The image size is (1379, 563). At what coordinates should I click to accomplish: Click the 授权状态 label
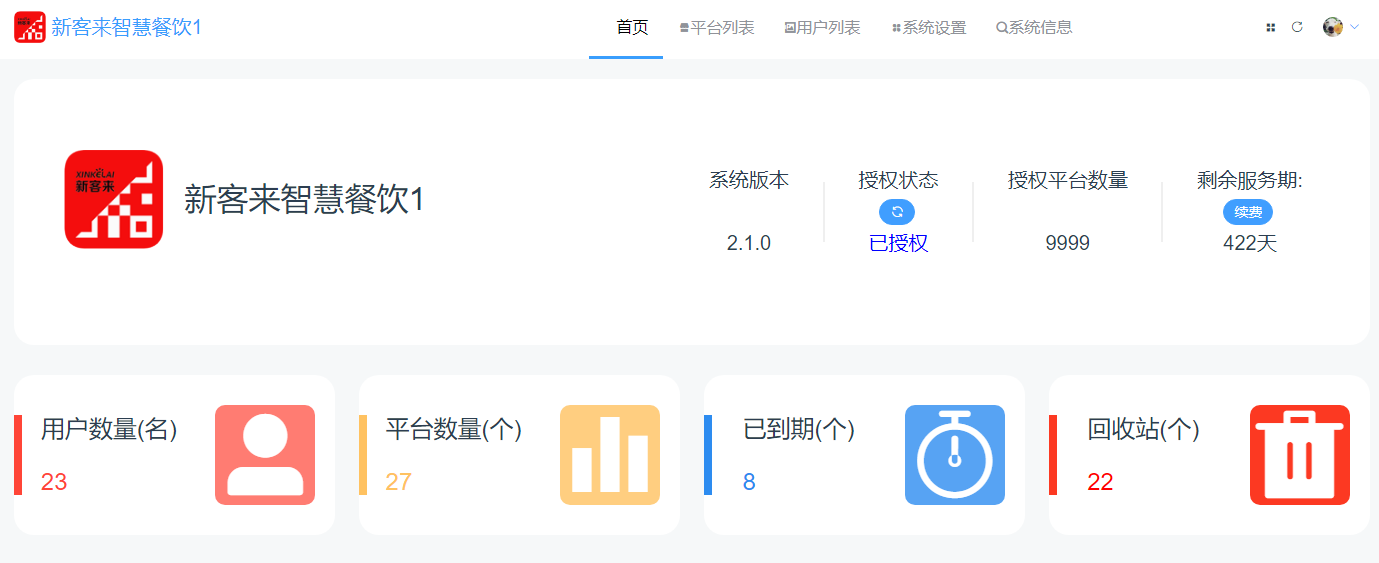point(898,180)
